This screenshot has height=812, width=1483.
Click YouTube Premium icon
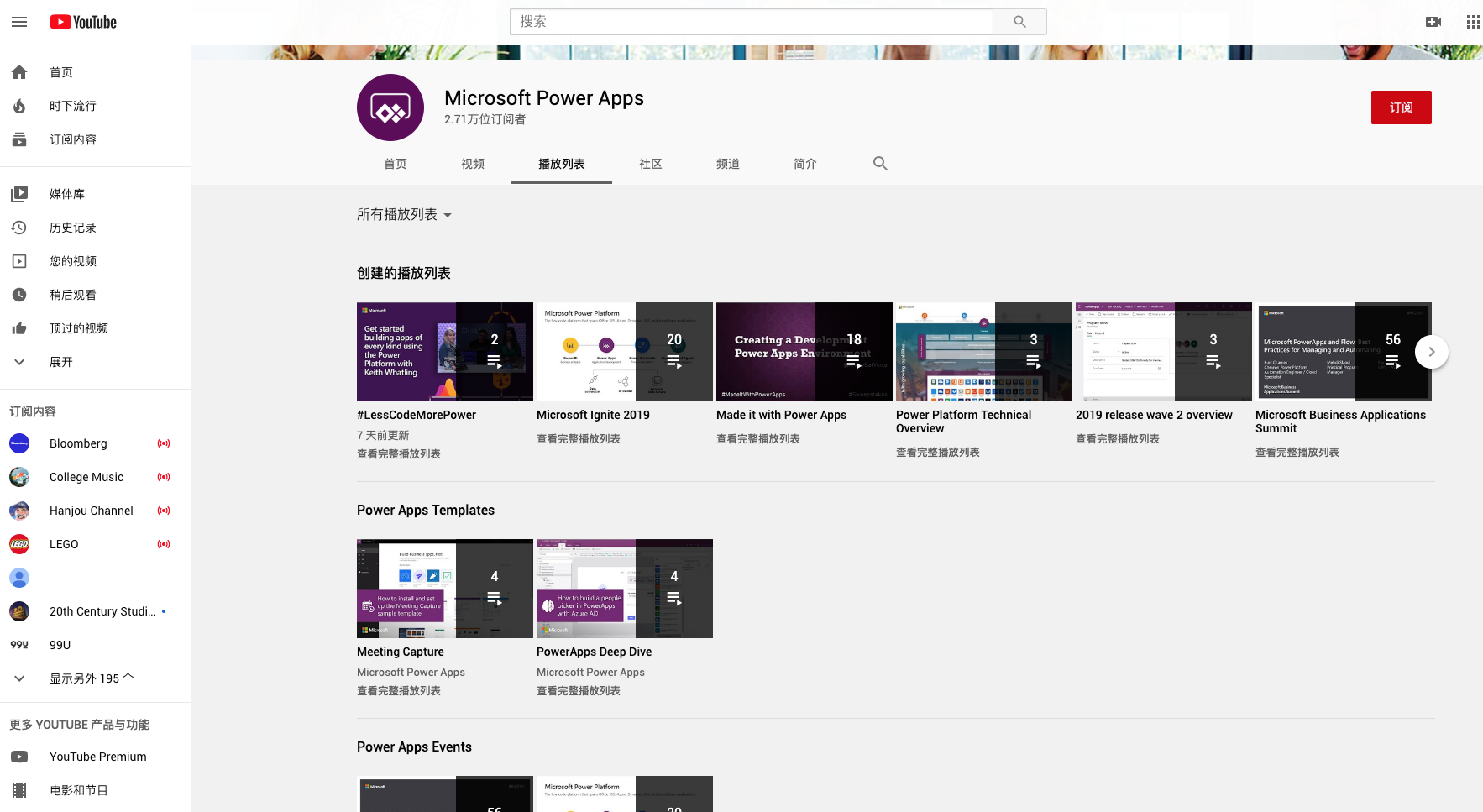19,757
